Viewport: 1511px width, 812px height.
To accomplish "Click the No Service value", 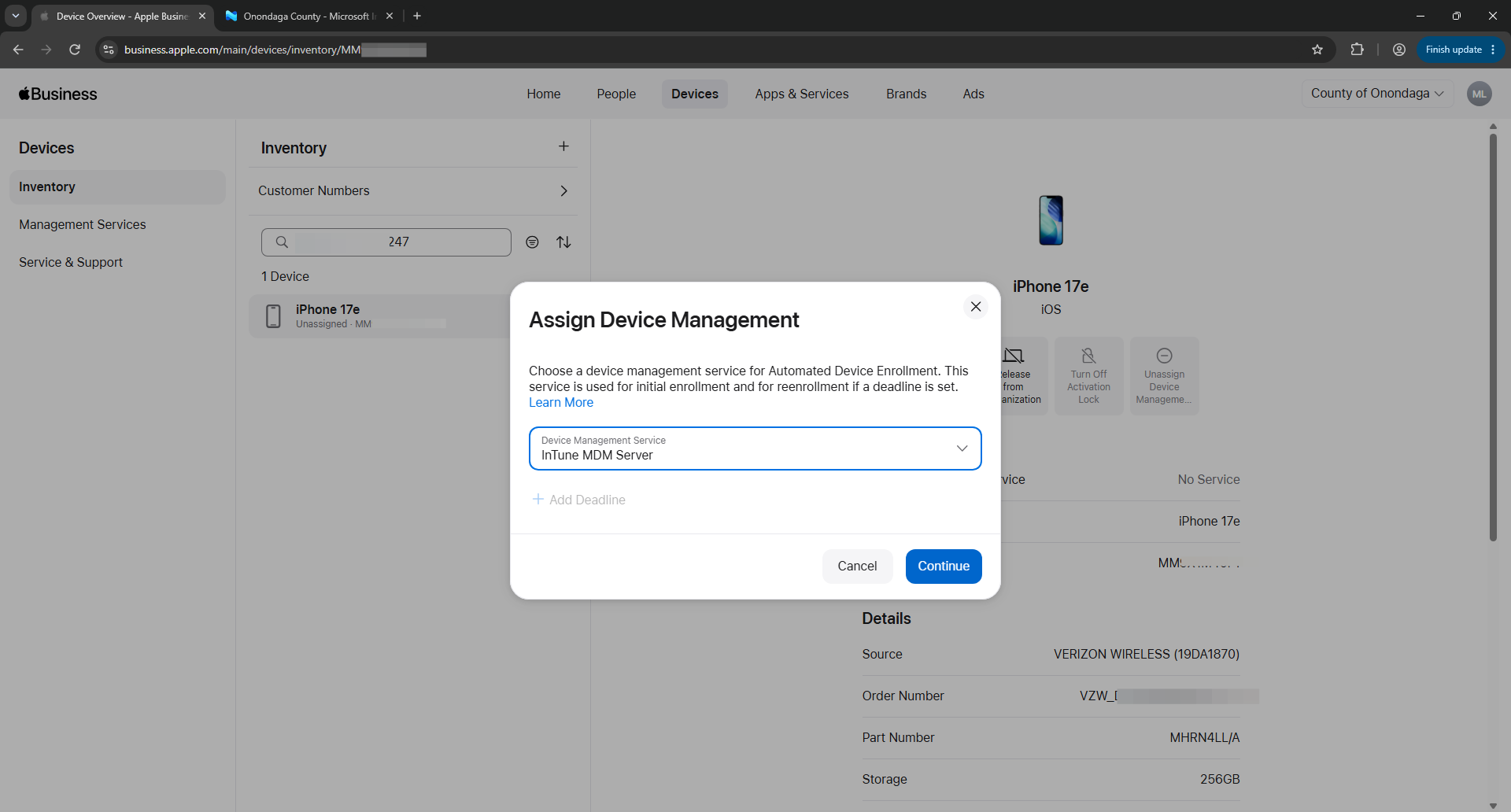I will pyautogui.click(x=1209, y=480).
